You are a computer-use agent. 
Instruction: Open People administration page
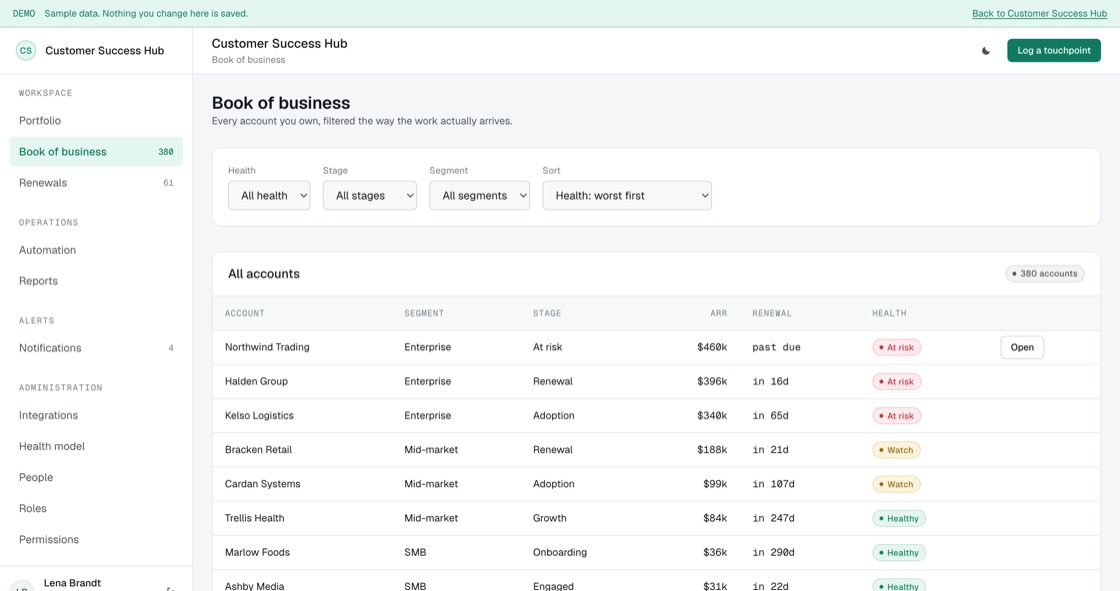96,477
